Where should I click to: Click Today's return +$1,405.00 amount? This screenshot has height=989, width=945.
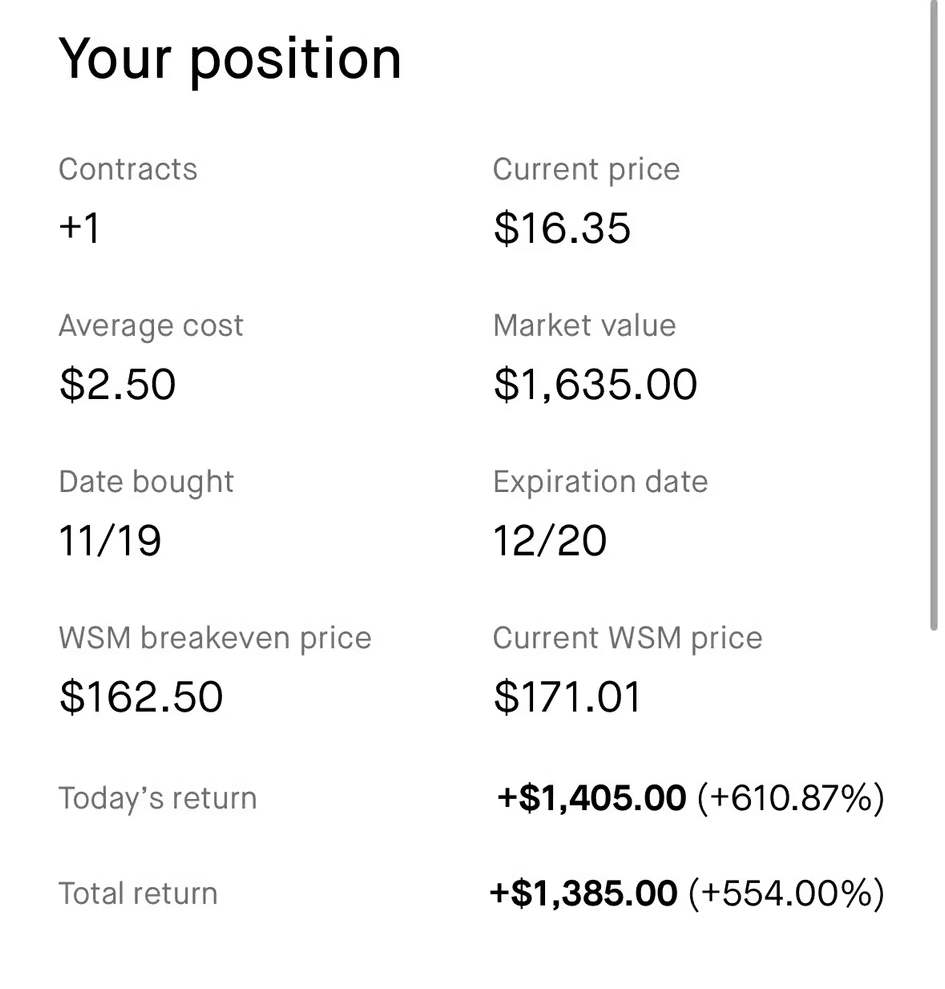(x=591, y=798)
